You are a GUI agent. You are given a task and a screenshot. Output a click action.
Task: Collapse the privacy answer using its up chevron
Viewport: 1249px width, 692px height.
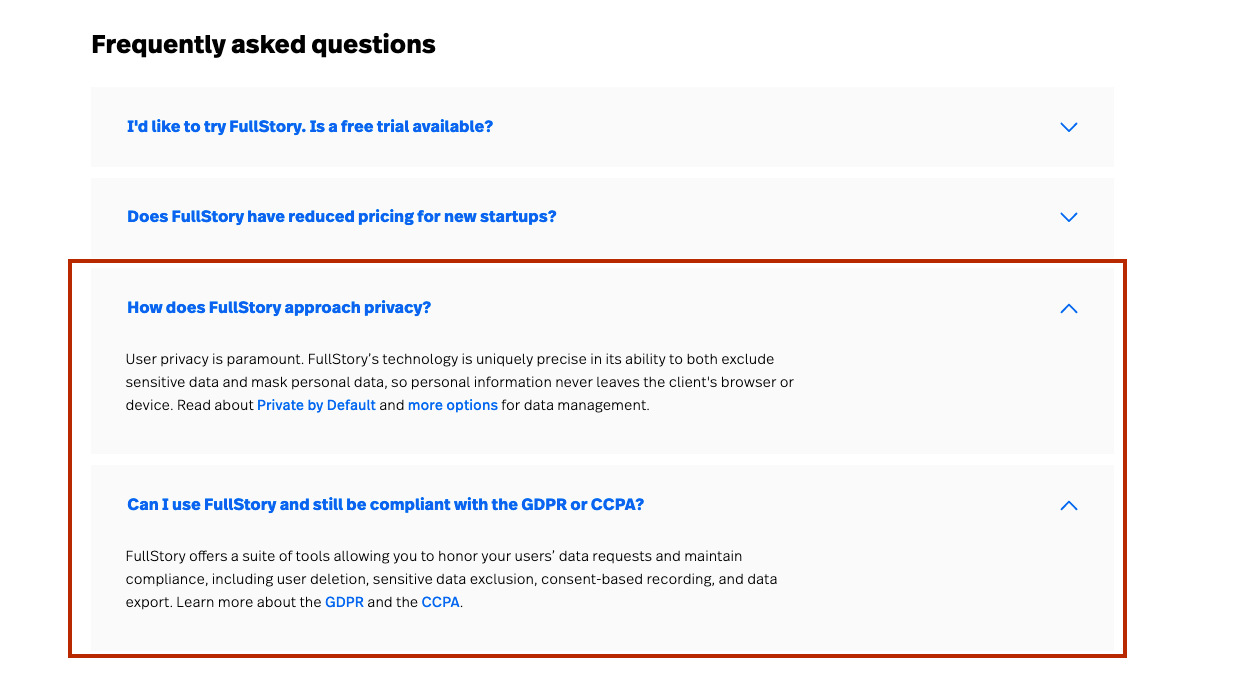click(x=1068, y=308)
